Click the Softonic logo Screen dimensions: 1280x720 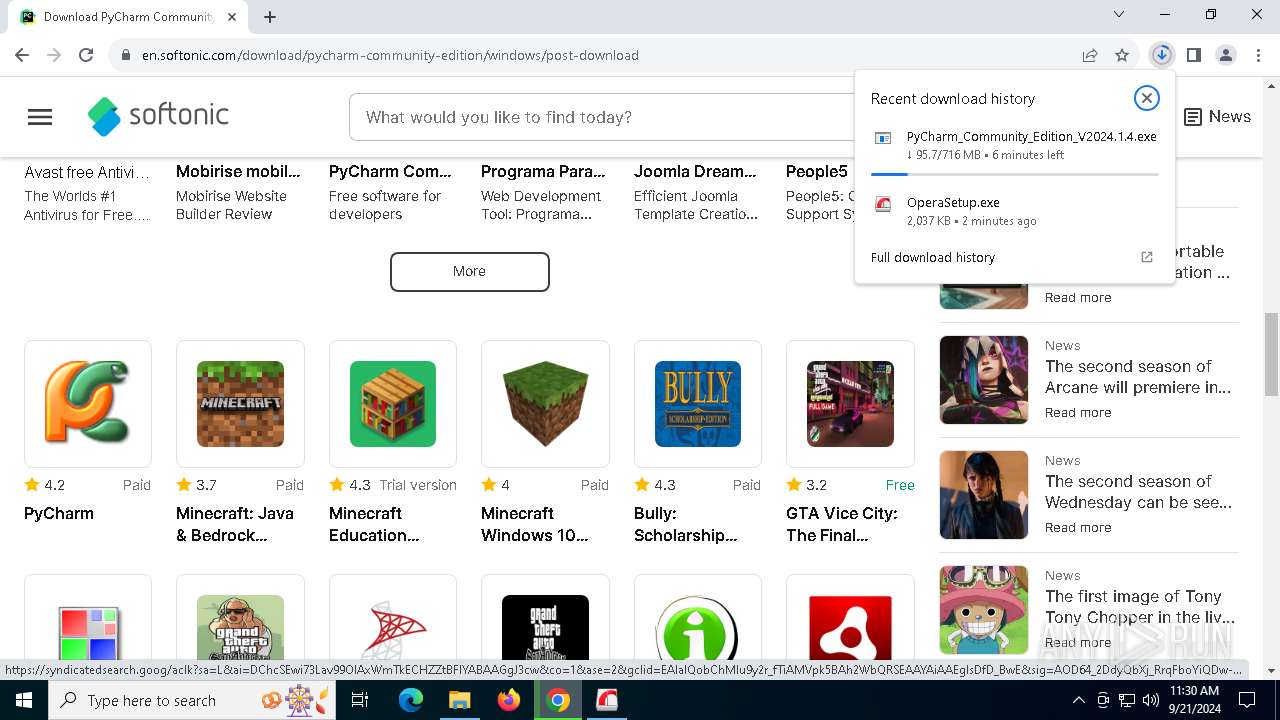pyautogui.click(x=158, y=117)
